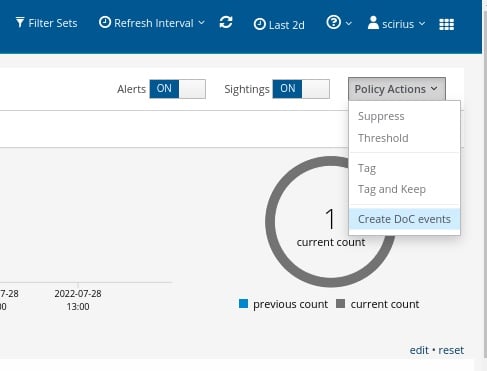Toggle the Alerts ON switch
The image size is (487, 371).
tap(177, 89)
